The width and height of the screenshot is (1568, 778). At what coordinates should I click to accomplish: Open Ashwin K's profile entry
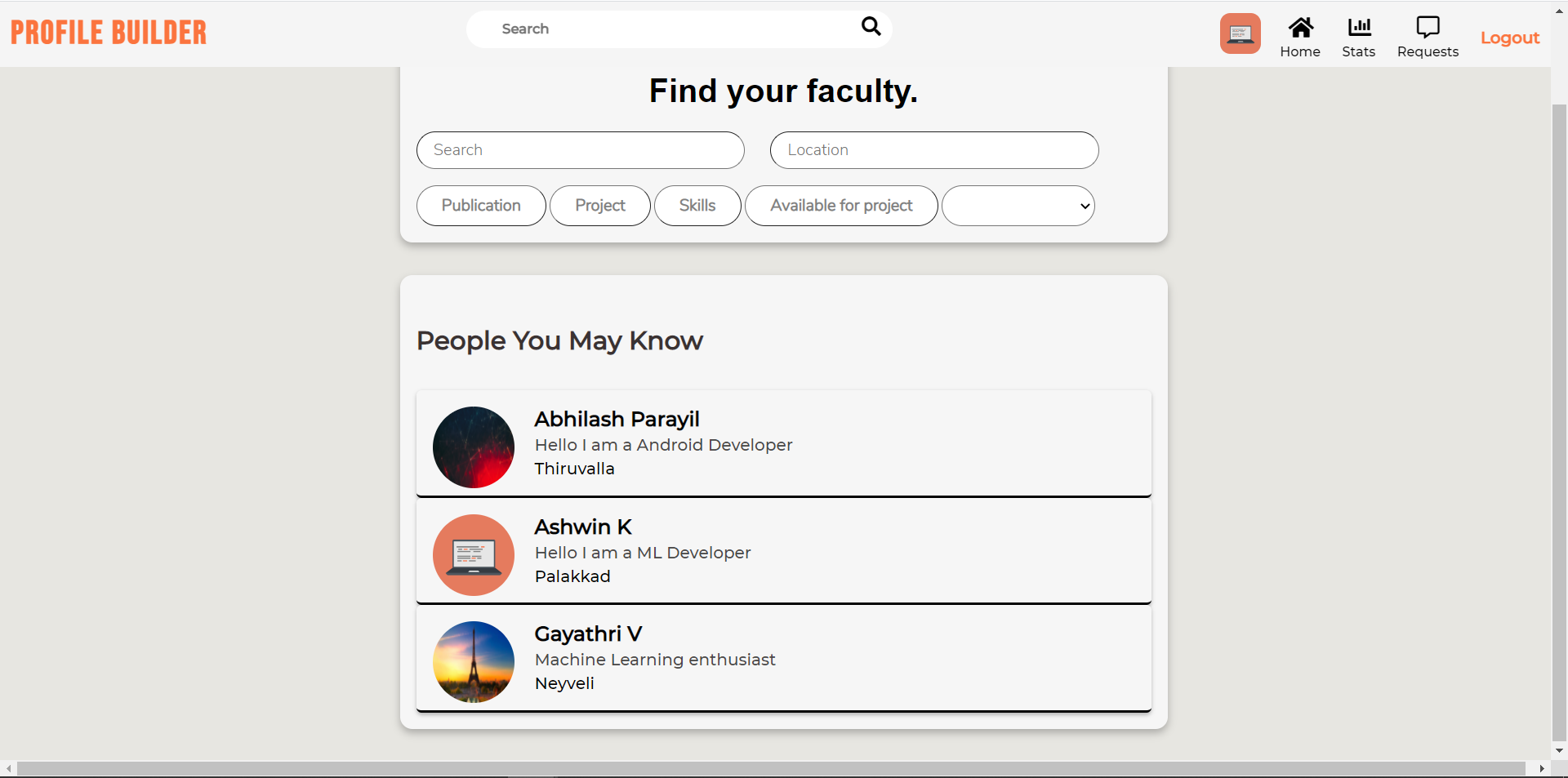783,551
